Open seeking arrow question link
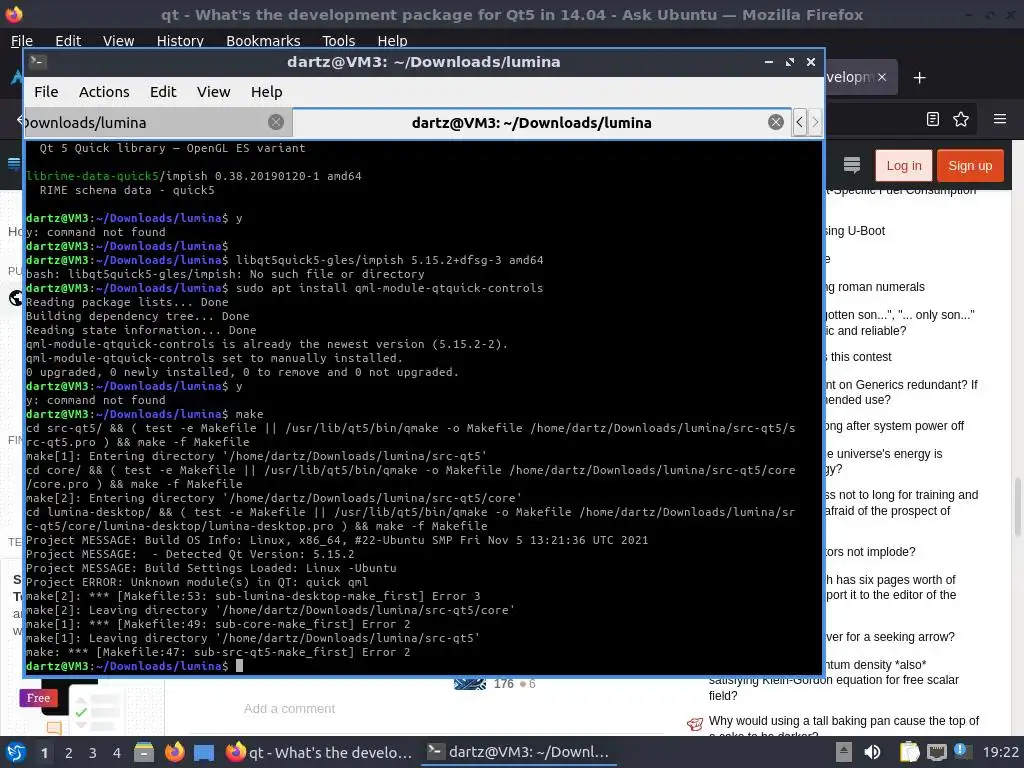1024x768 pixels. (889, 637)
